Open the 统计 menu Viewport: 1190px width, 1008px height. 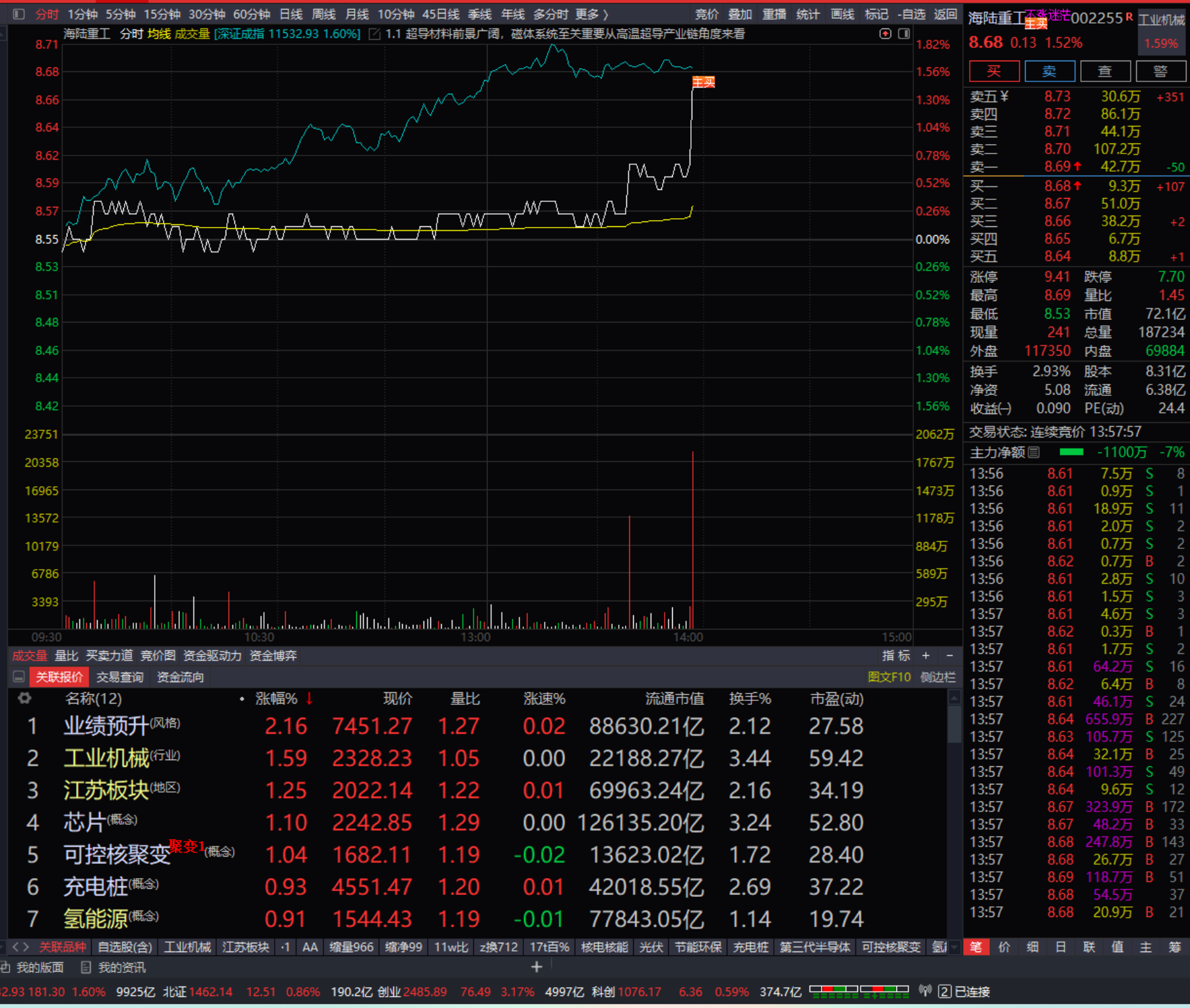click(x=807, y=14)
